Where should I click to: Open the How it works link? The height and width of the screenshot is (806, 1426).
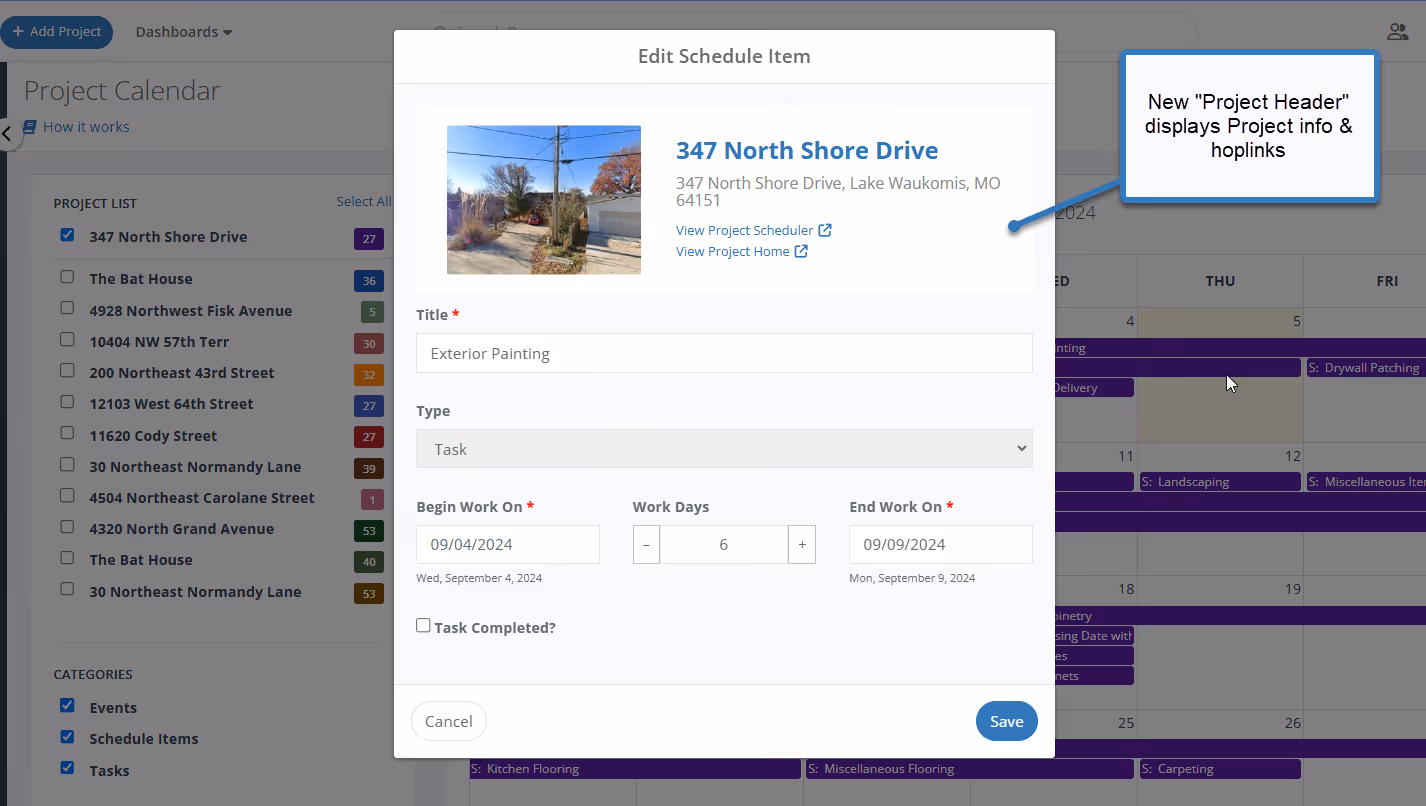(x=86, y=127)
